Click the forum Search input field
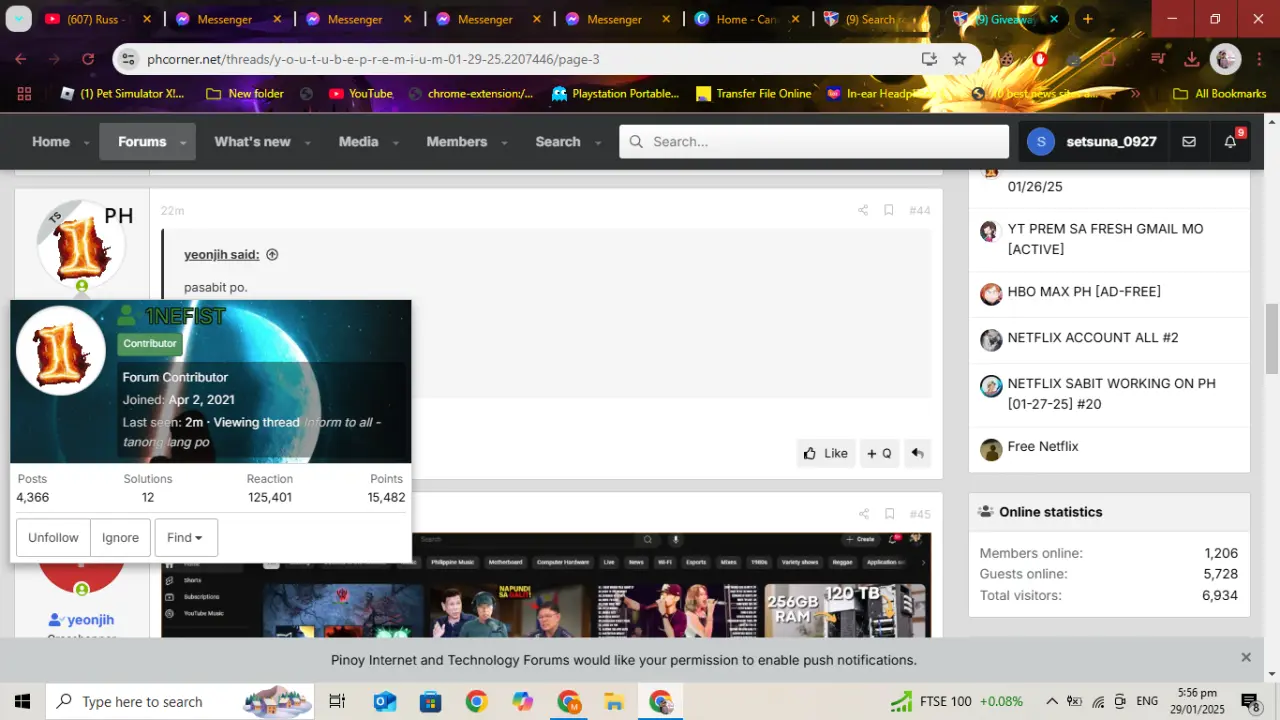 tap(814, 142)
